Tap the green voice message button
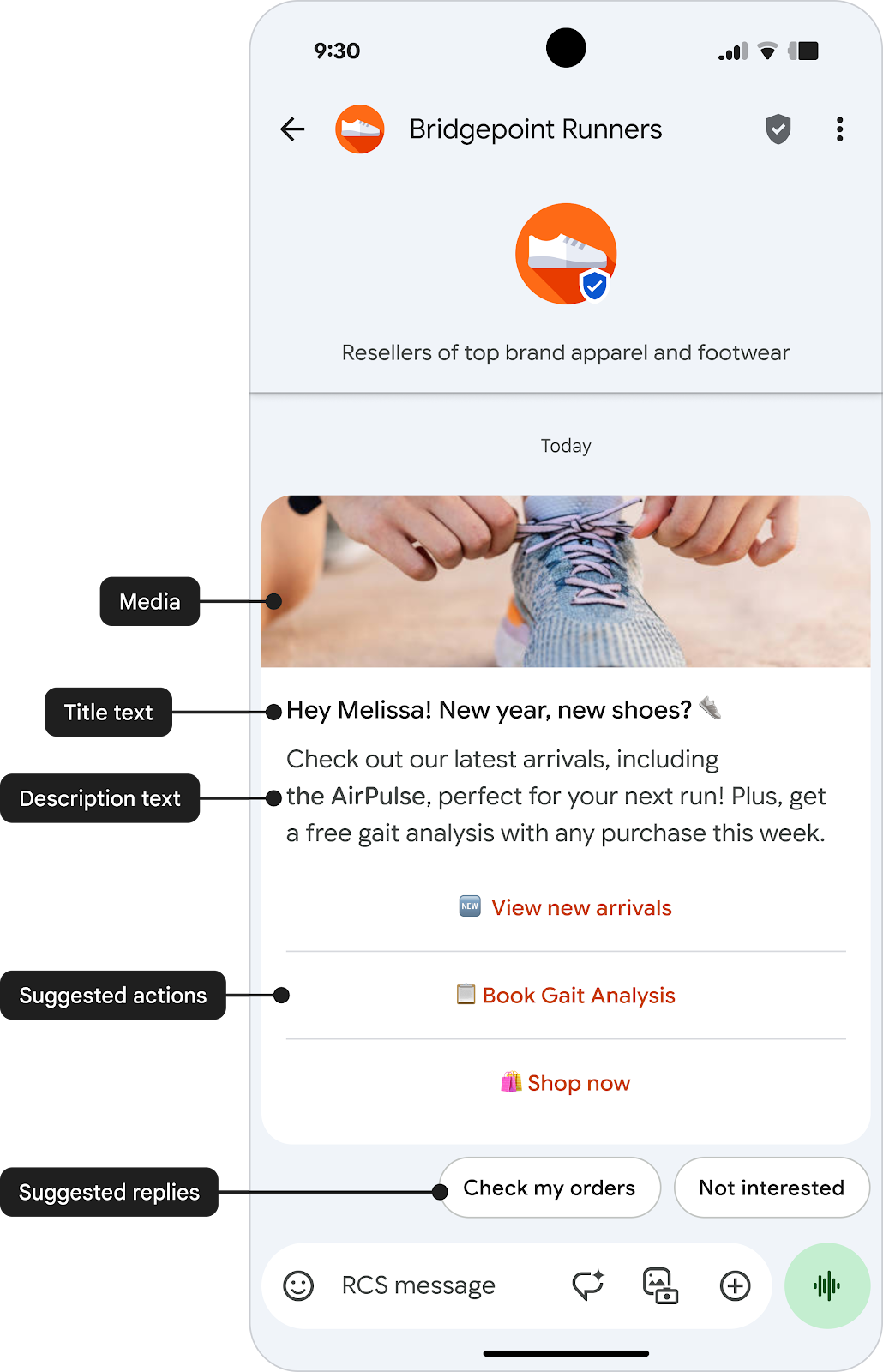 click(x=826, y=1285)
